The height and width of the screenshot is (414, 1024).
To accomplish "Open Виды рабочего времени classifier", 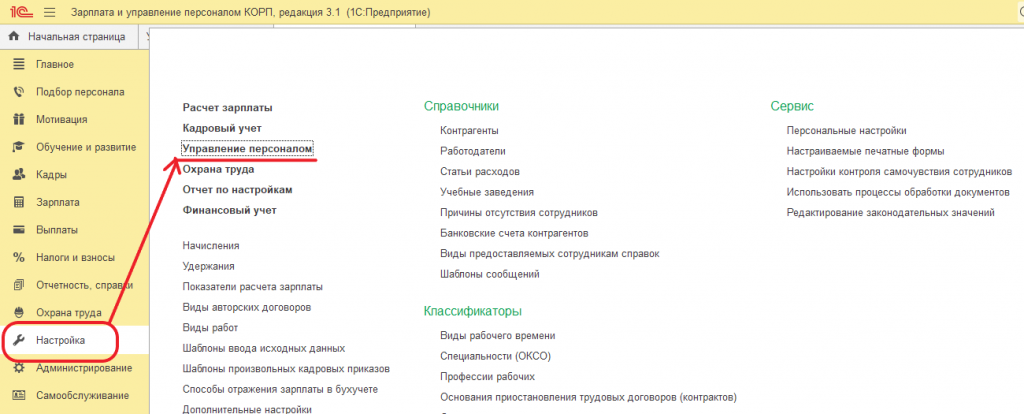I will tap(498, 336).
